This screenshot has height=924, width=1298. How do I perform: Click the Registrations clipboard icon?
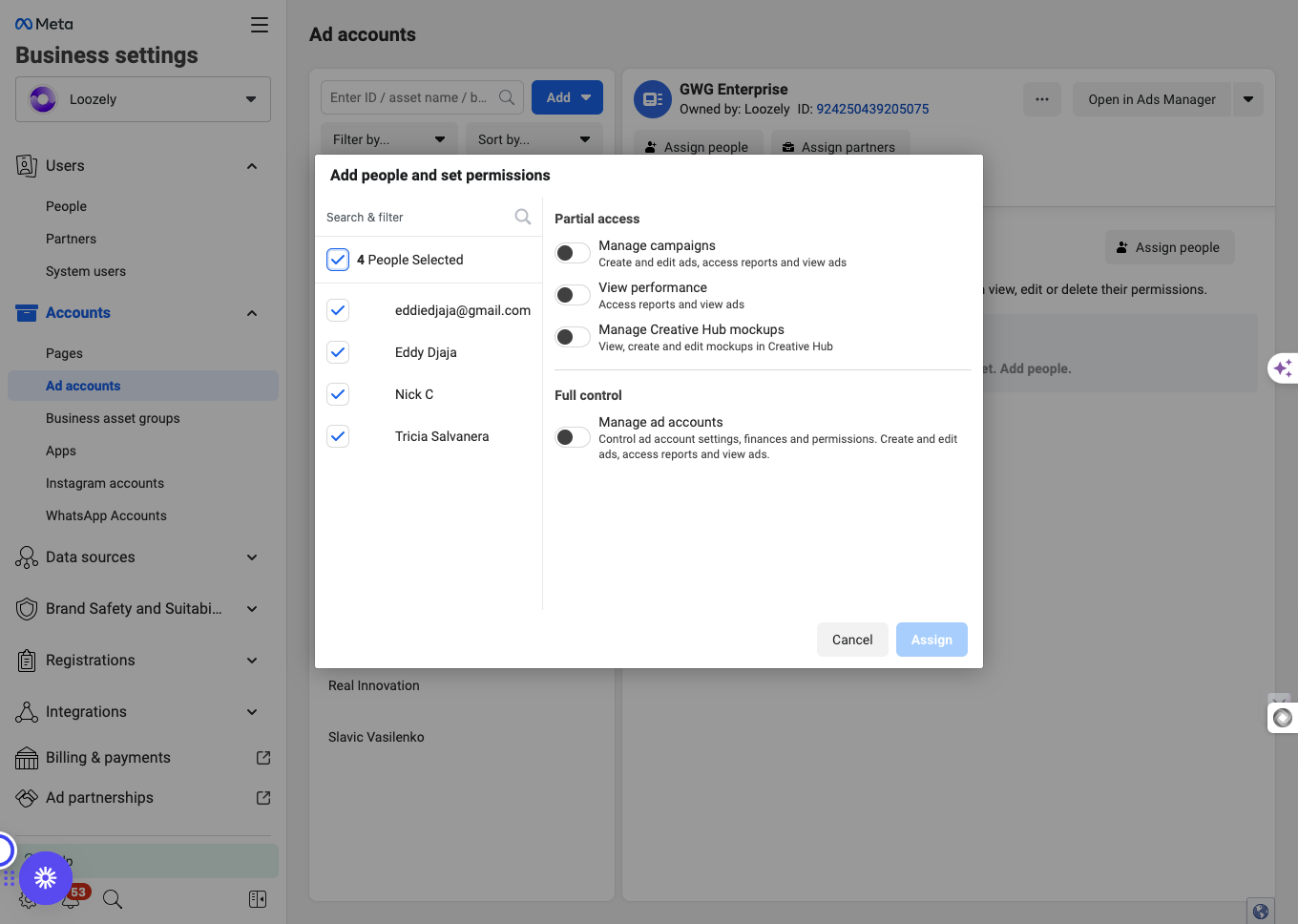[27, 661]
